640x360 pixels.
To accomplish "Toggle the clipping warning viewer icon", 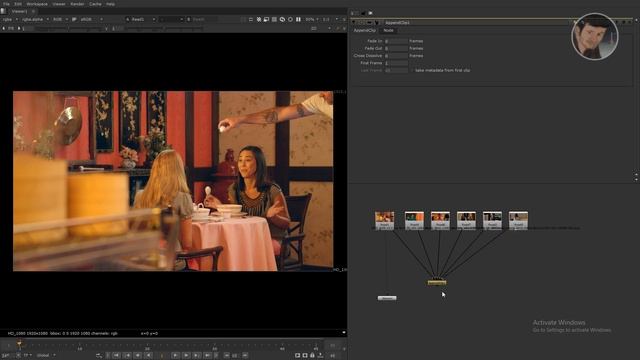I will click(258, 19).
